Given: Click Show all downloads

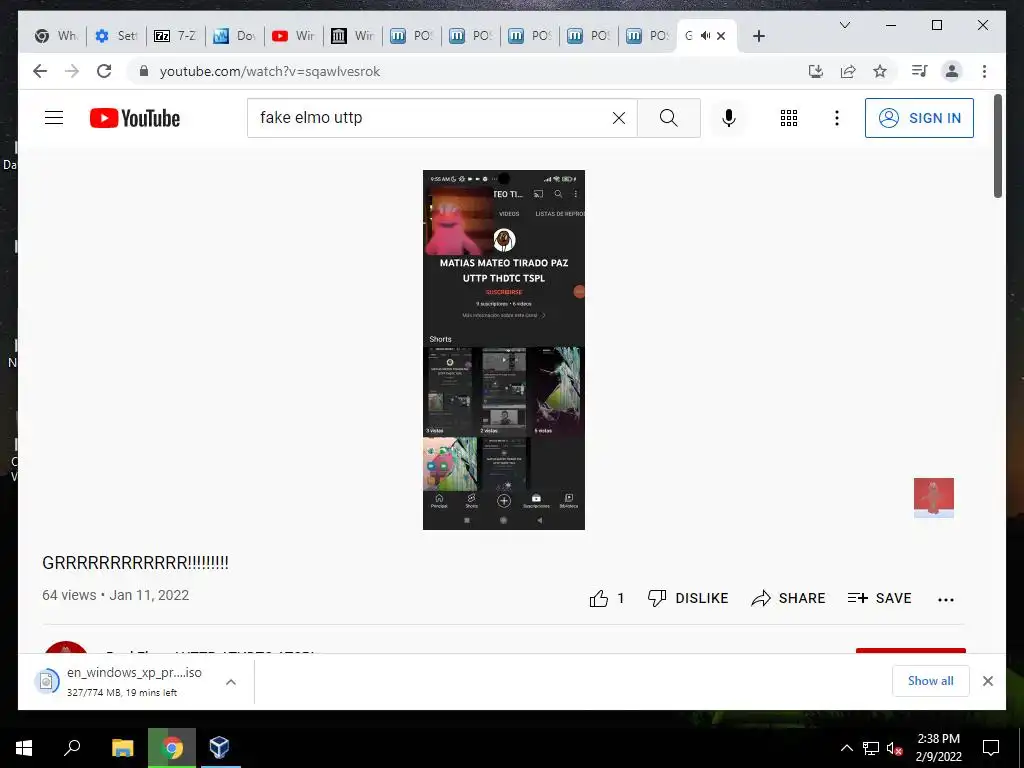Looking at the screenshot, I should pos(931,680).
